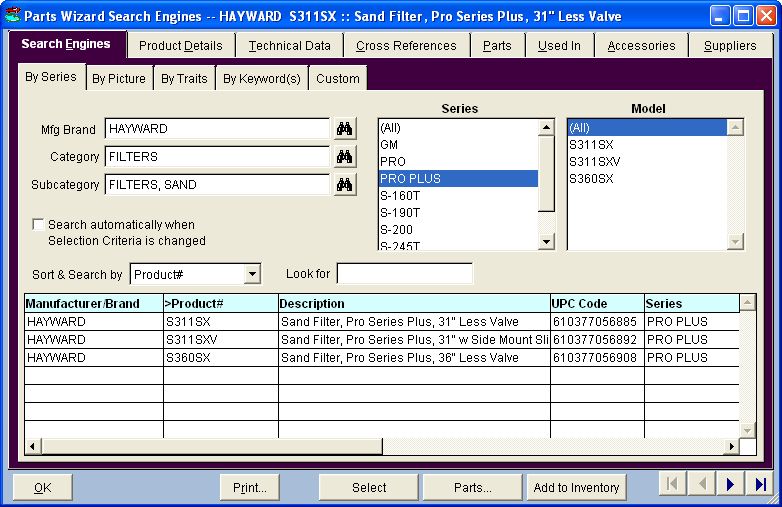
Task: Click the Subcategory input field
Action: pos(217,184)
